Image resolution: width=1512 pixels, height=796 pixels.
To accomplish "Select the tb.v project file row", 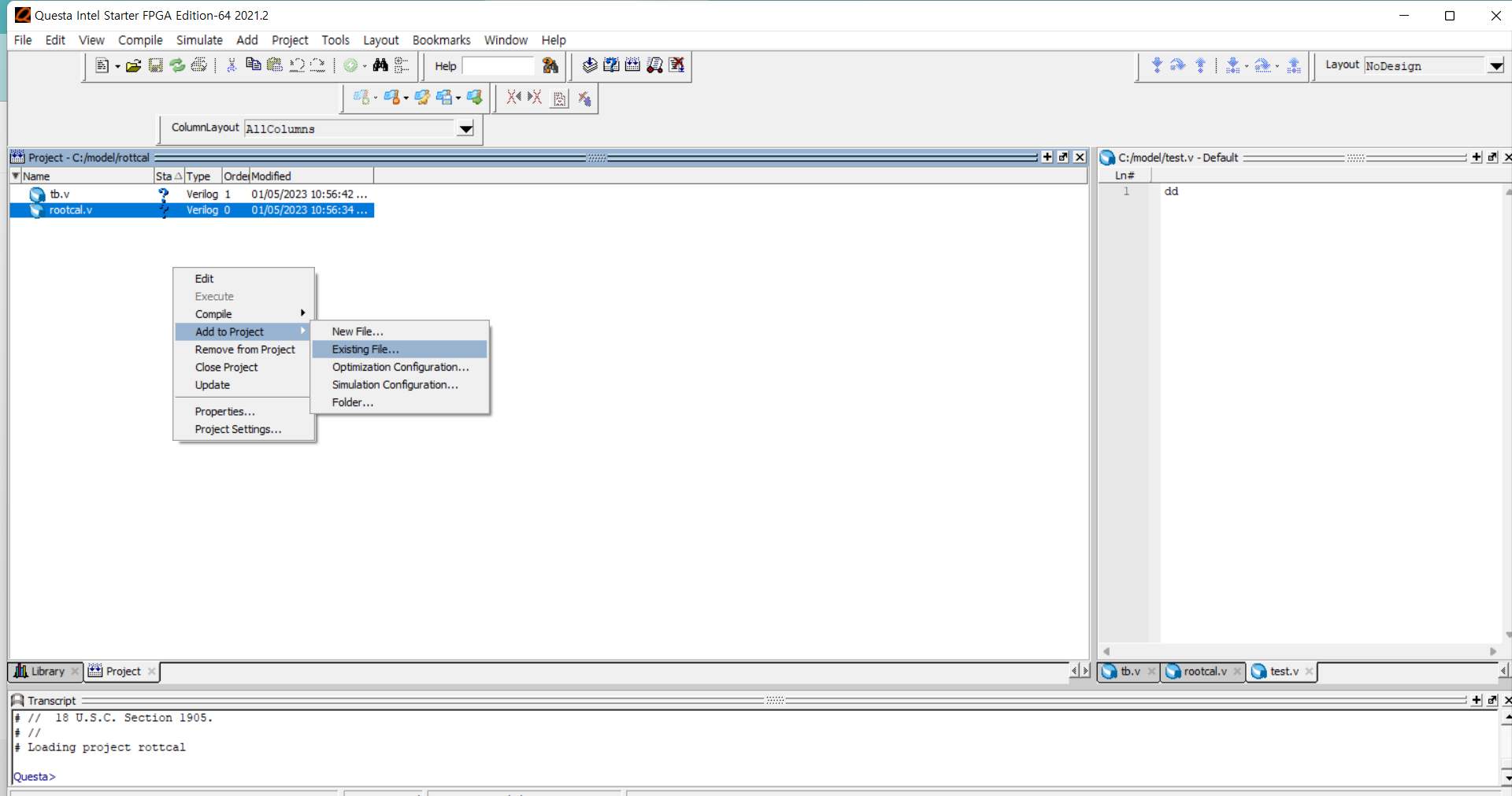I will pos(191,194).
